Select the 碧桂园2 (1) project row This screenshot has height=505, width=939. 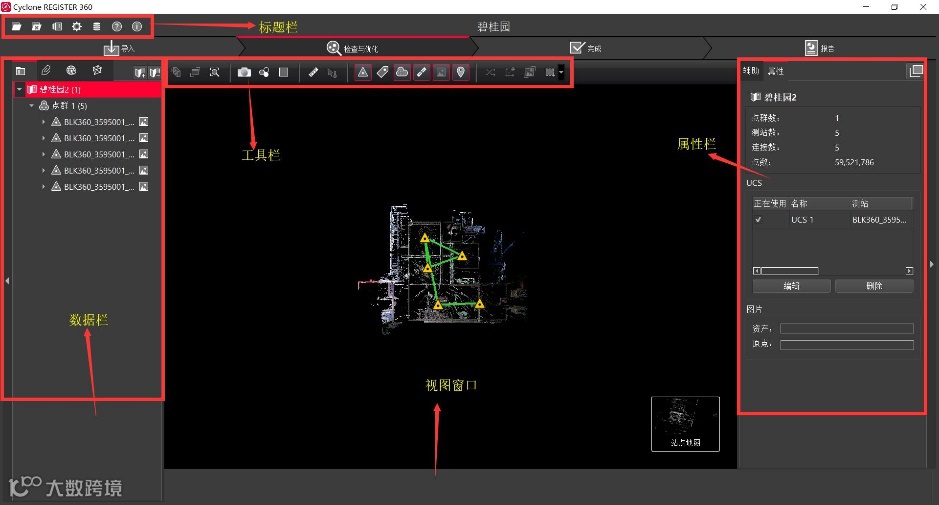(87, 89)
